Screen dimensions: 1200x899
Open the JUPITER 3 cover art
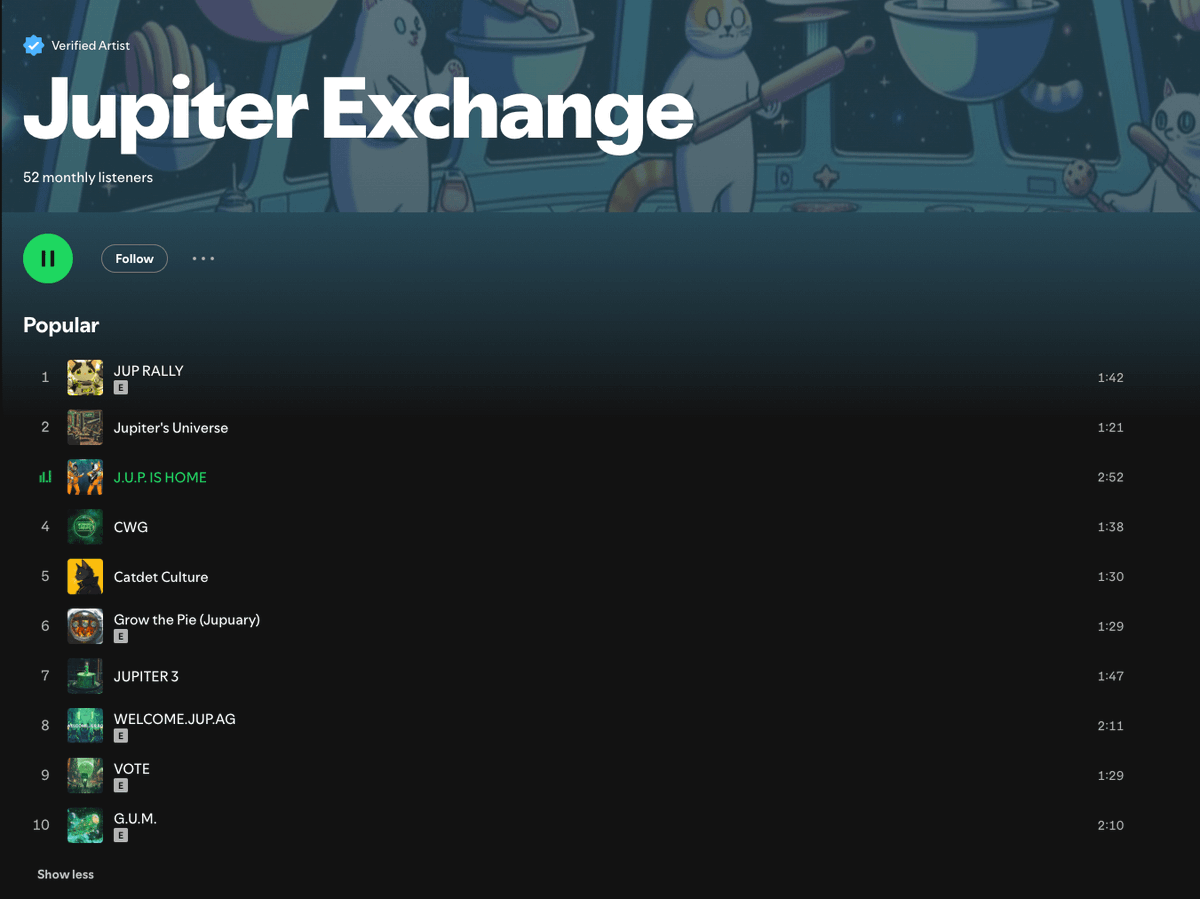pyautogui.click(x=85, y=676)
